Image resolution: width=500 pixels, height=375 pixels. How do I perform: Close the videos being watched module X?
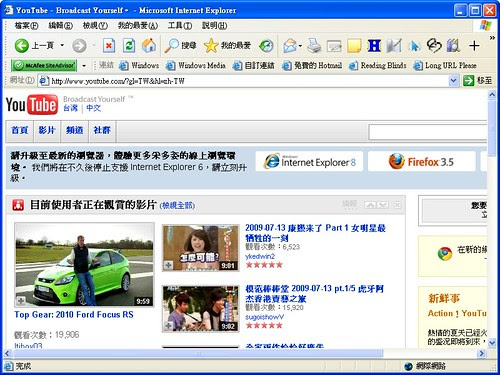pyautogui.click(x=397, y=205)
